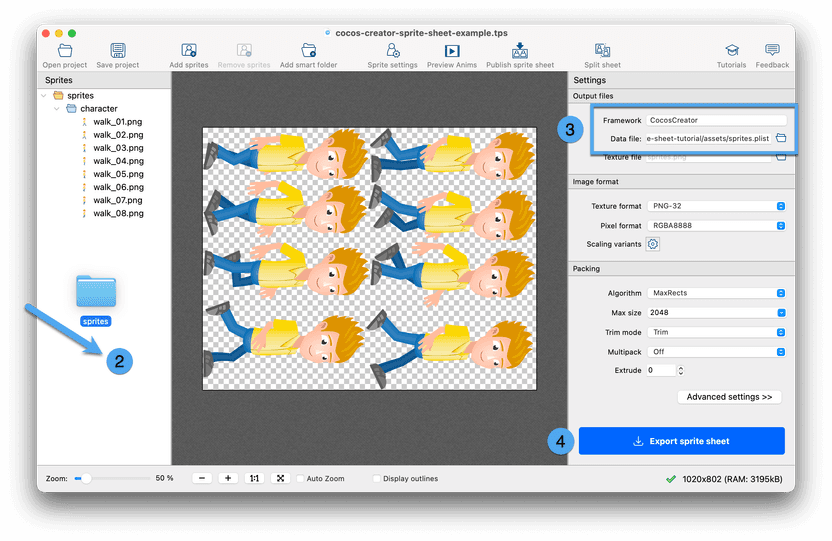This screenshot has height=541, width=832.
Task: Click the Data file path field
Action: [708, 138]
